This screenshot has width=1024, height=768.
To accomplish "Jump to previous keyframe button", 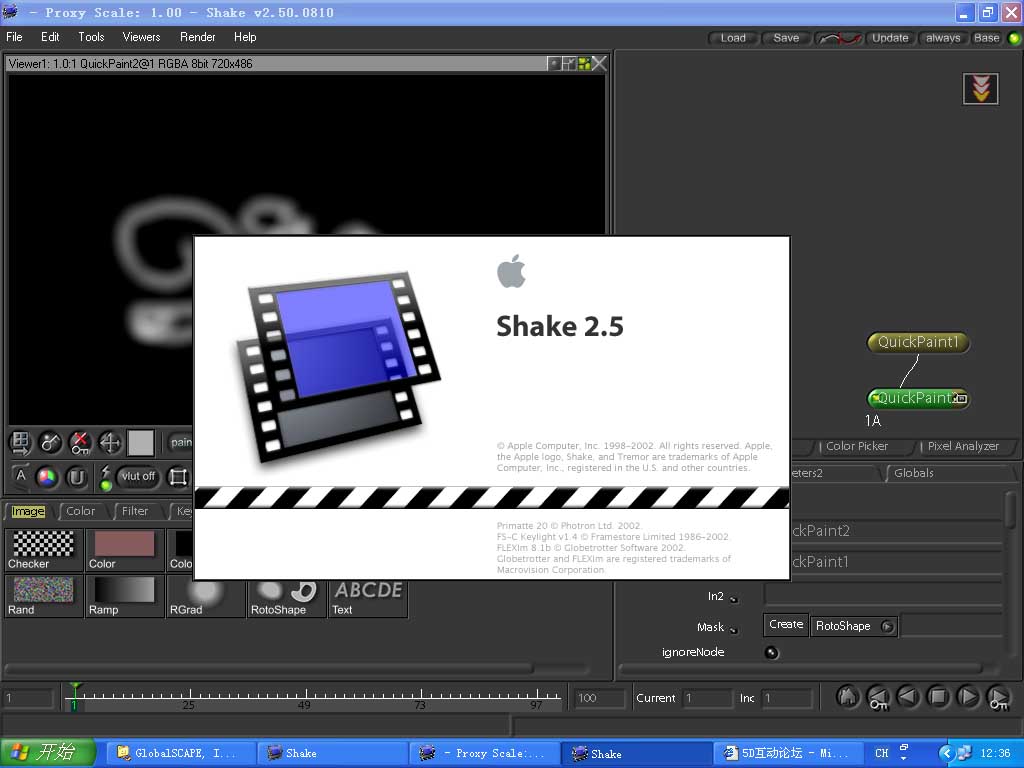I will (x=878, y=697).
